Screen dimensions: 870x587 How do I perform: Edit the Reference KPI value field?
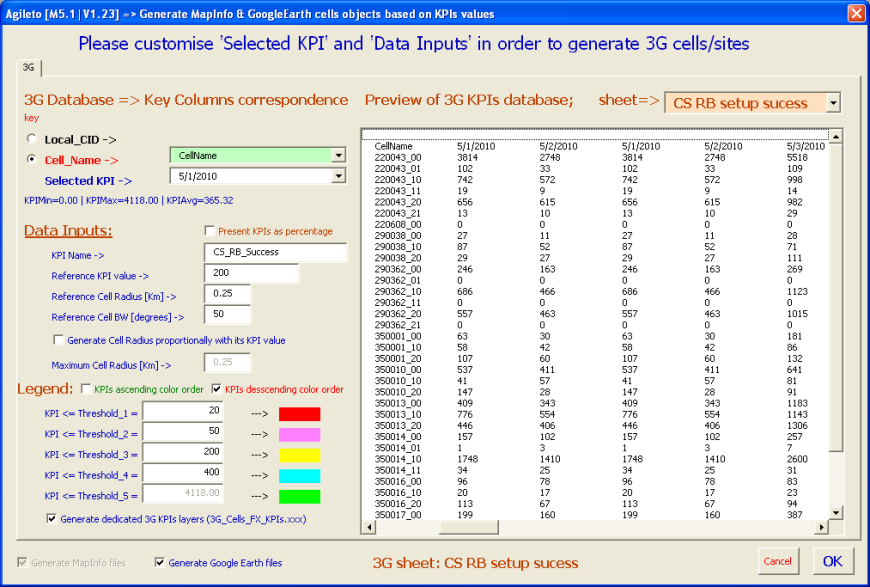pos(251,273)
